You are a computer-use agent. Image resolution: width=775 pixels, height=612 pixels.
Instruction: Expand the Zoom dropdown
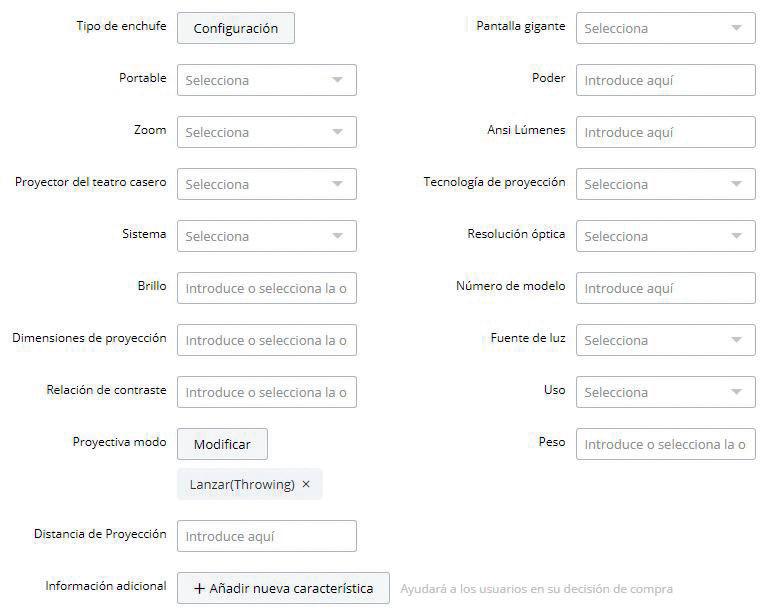click(x=266, y=132)
